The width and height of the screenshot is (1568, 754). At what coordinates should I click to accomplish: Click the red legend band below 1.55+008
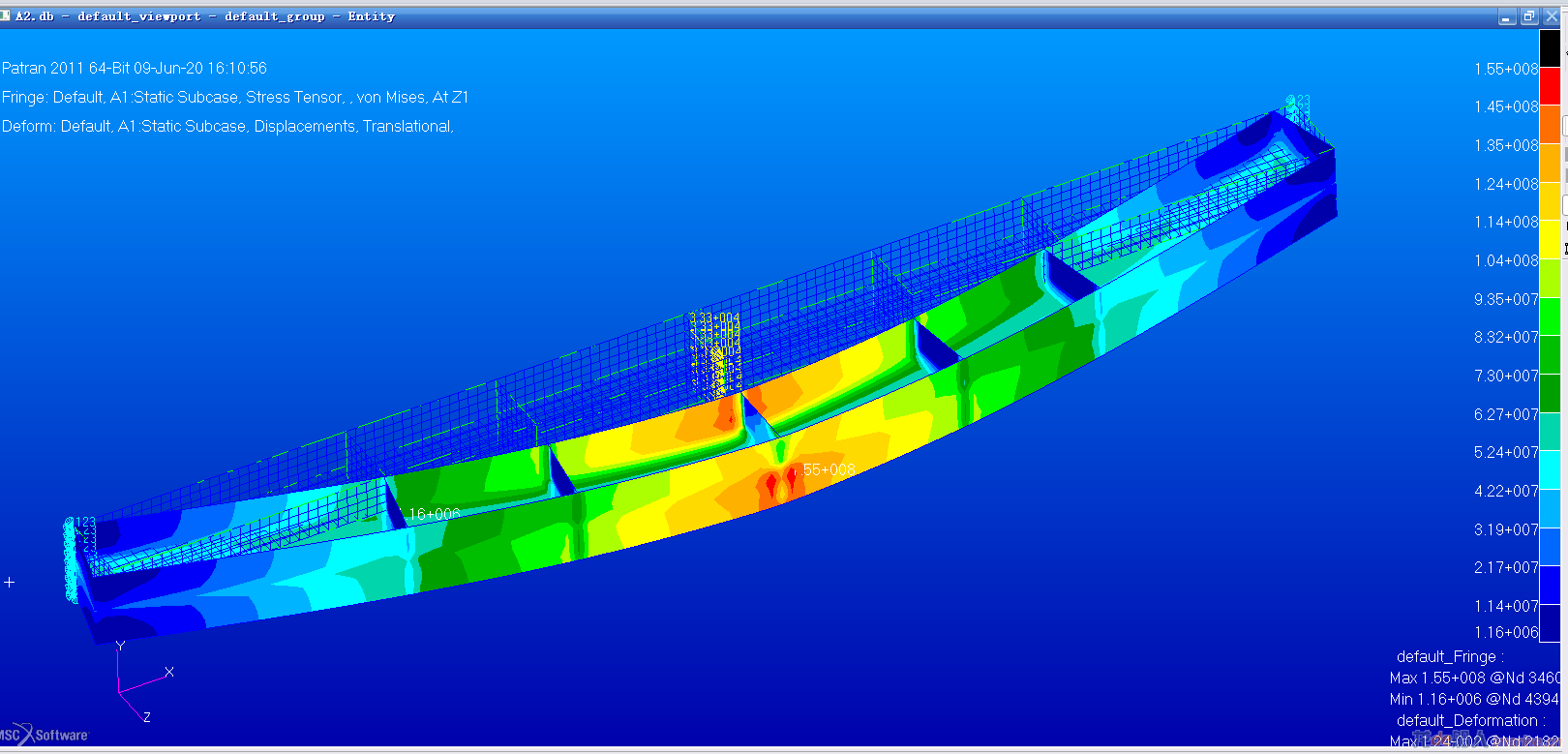(x=1550, y=87)
